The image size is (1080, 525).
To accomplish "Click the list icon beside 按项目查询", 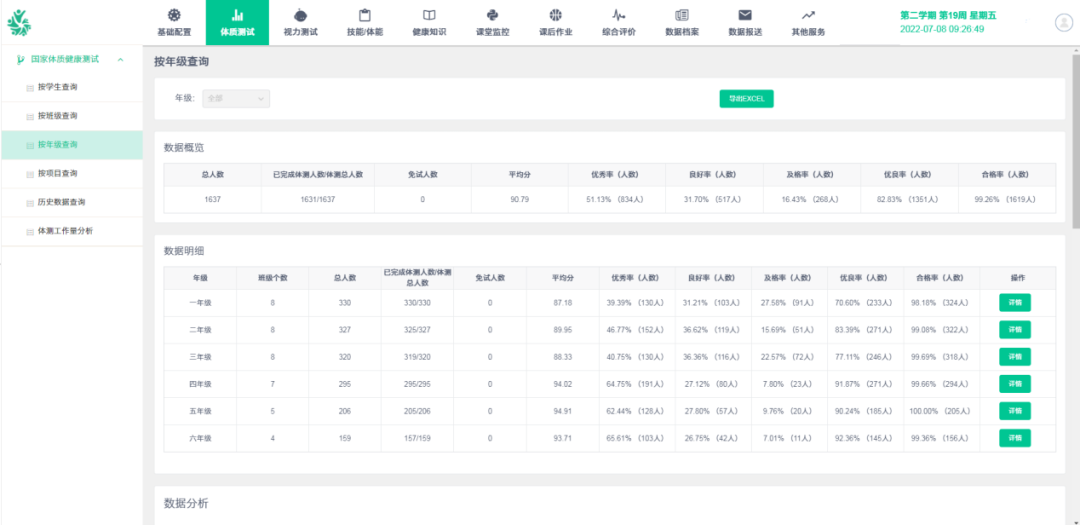I will coord(30,174).
